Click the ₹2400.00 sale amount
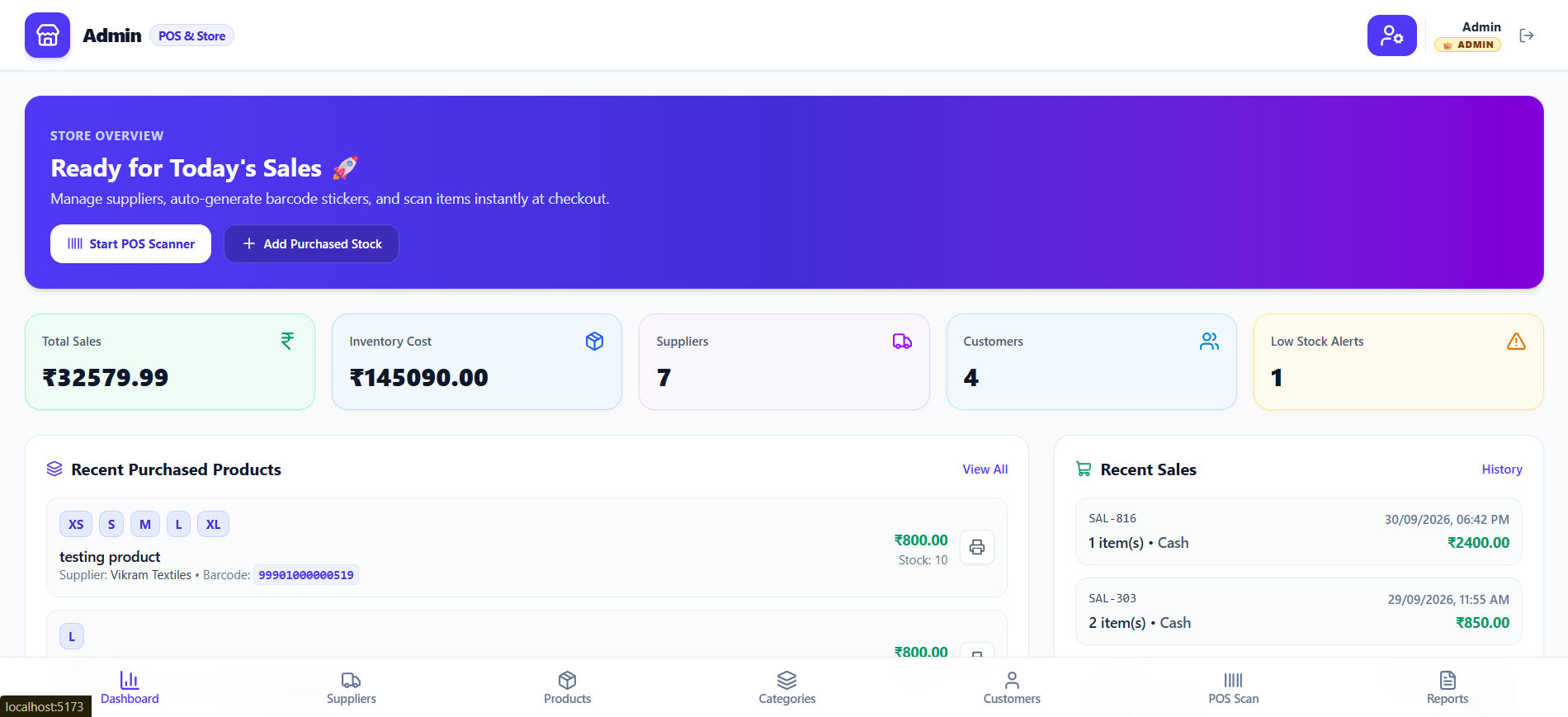Image resolution: width=1568 pixels, height=717 pixels. 1478,542
